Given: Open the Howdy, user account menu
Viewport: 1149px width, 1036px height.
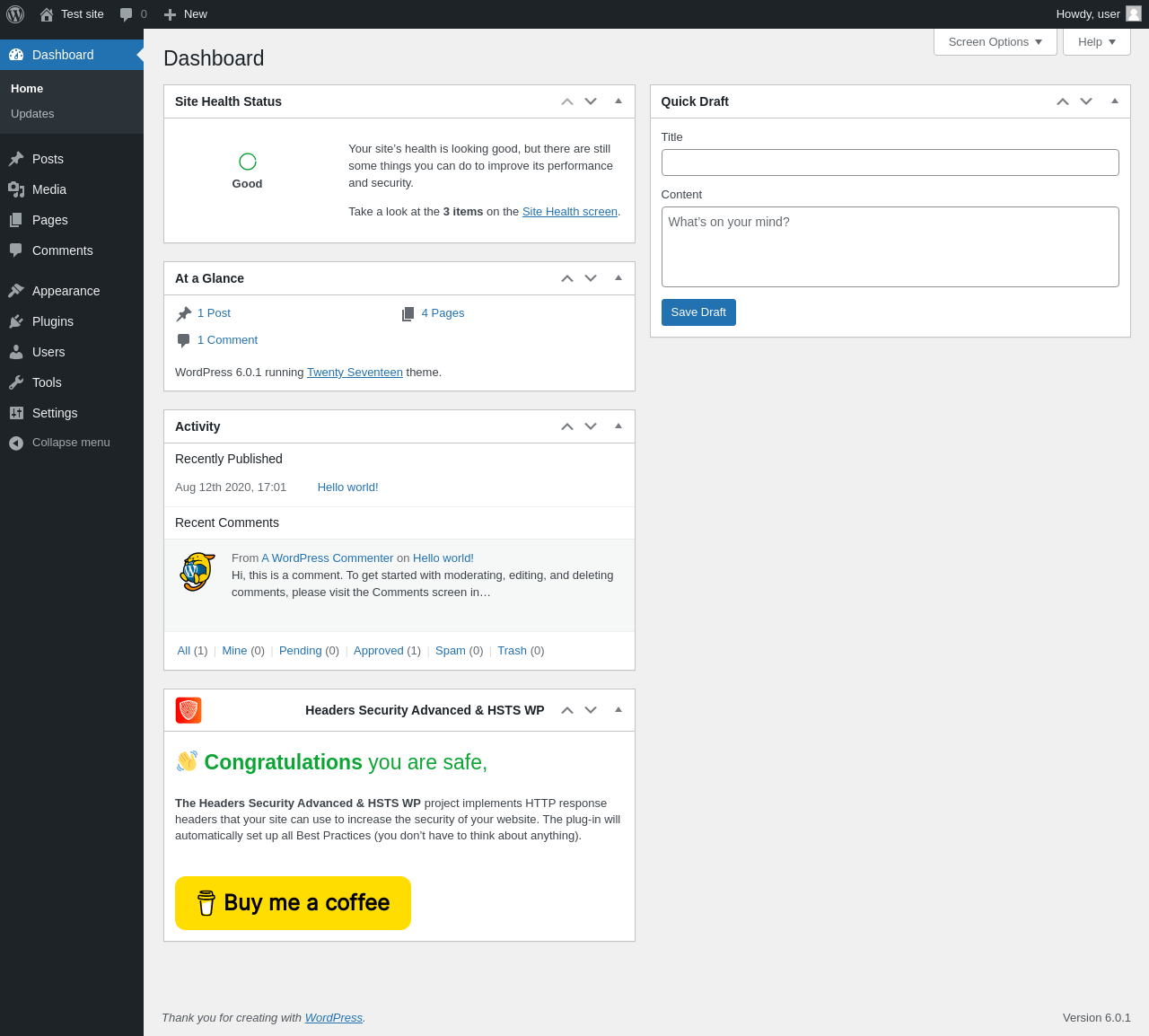Looking at the screenshot, I should tap(1099, 14).
